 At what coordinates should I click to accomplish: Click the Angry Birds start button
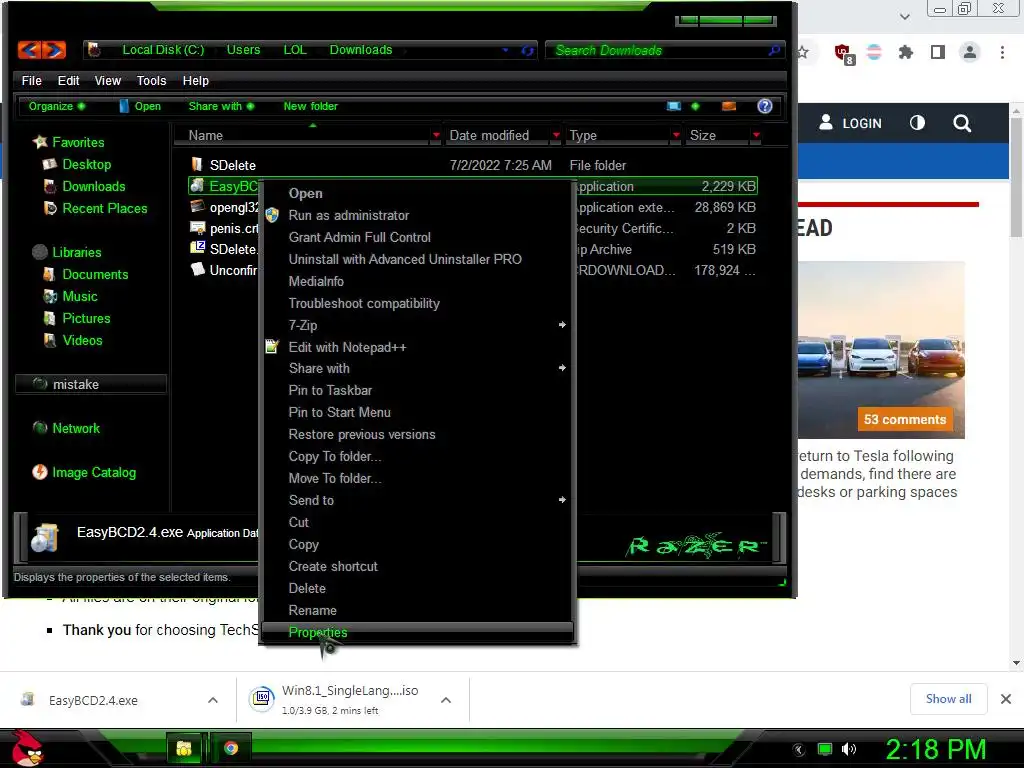tap(26, 748)
